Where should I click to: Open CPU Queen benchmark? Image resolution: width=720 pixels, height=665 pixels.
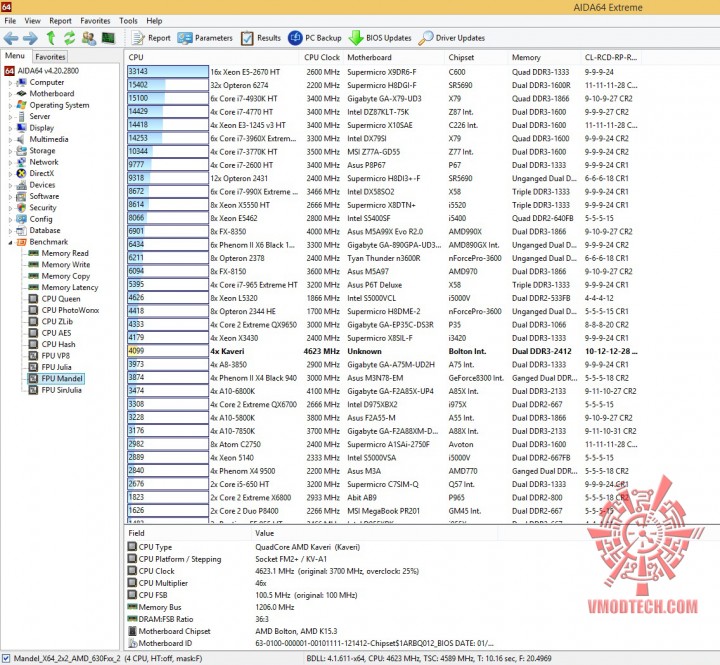(61, 299)
